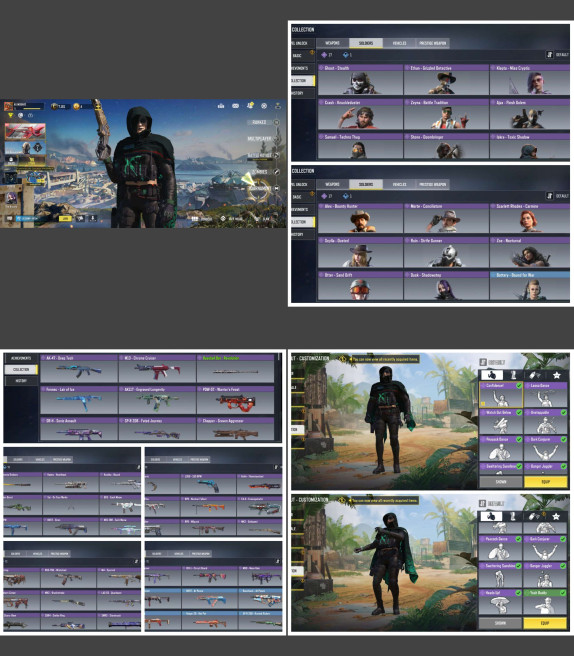
Task: Open Default loadout selector in Confident emote panel
Action: (492, 362)
